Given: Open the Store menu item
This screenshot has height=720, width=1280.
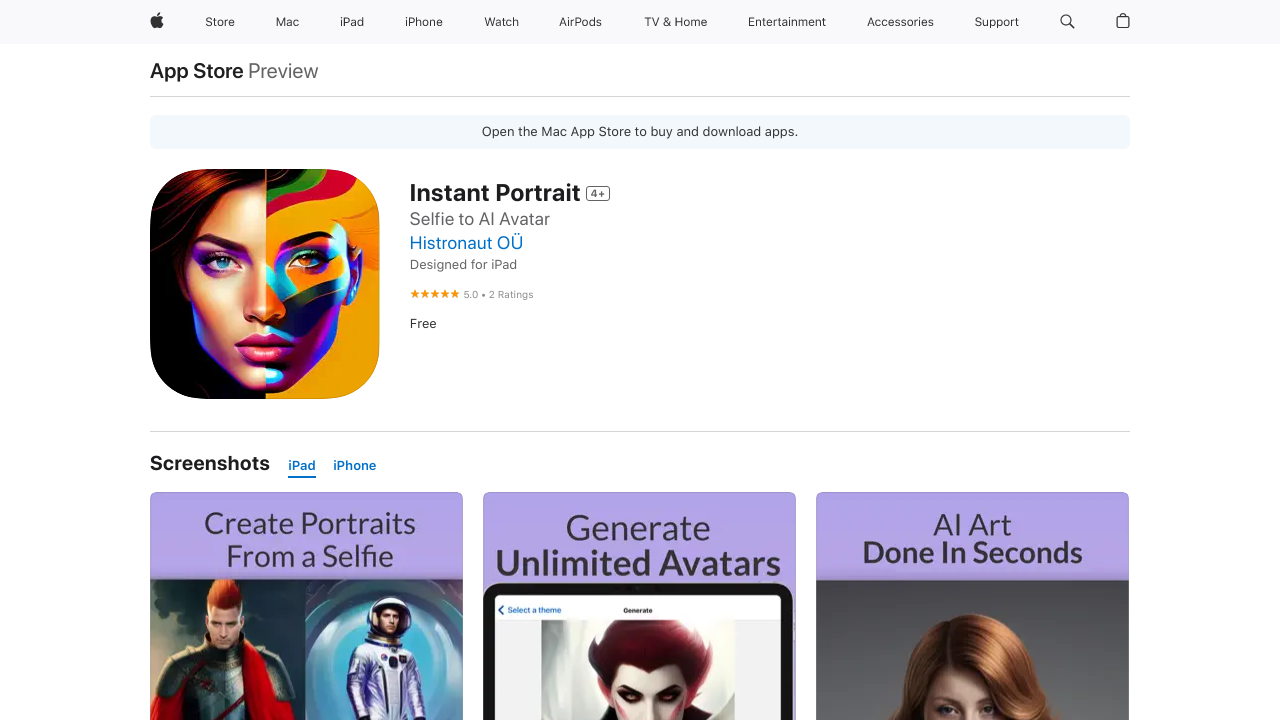Looking at the screenshot, I should (220, 22).
